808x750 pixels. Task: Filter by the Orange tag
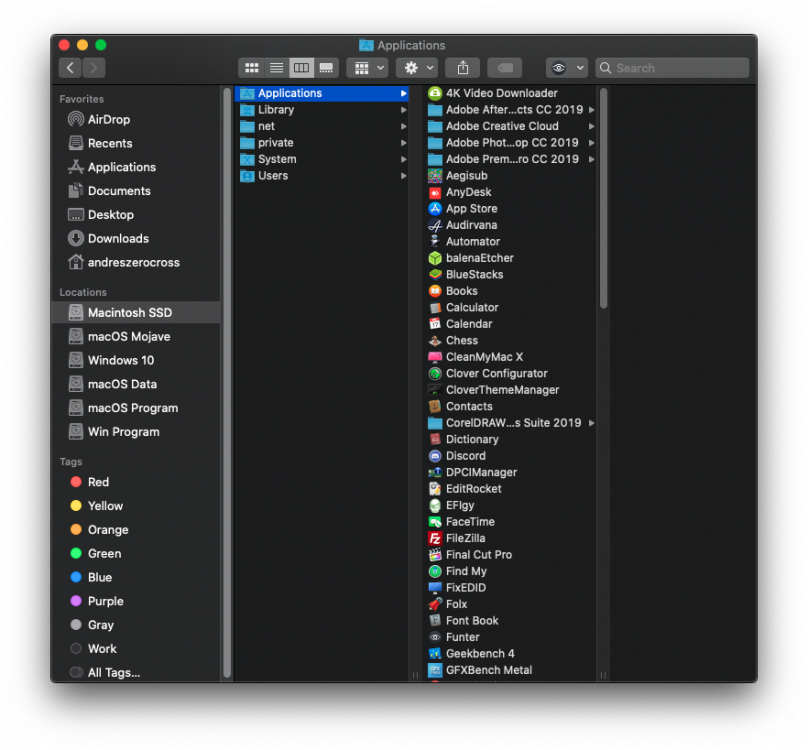point(137,530)
